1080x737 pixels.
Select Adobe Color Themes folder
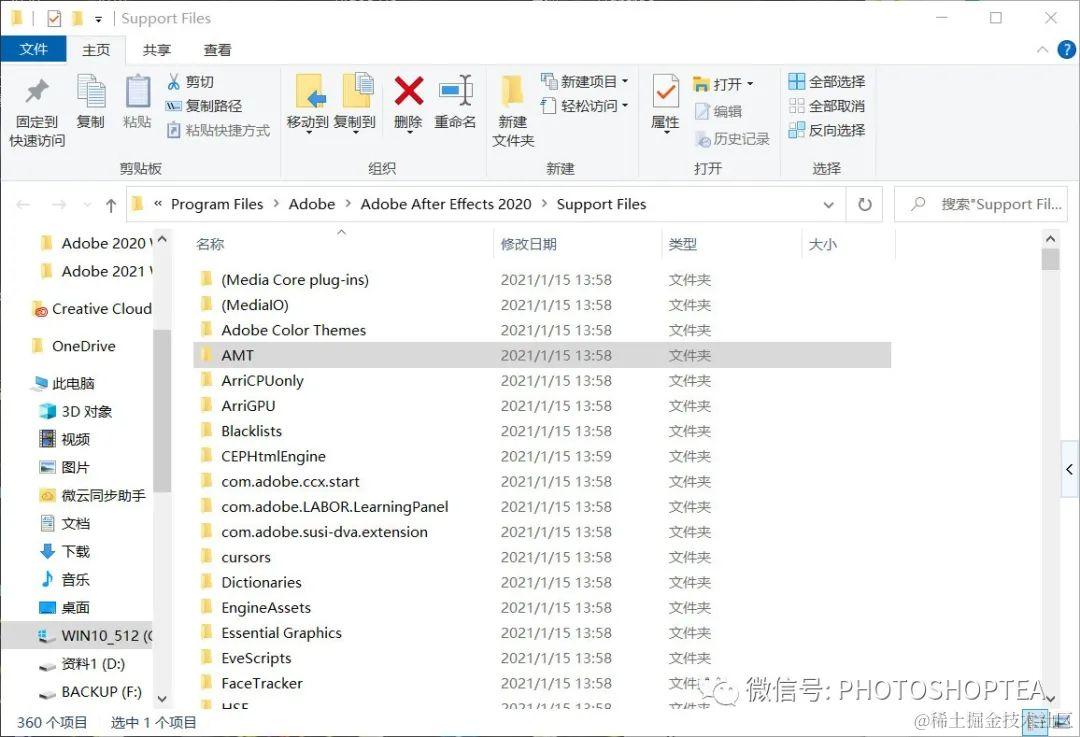541,330
